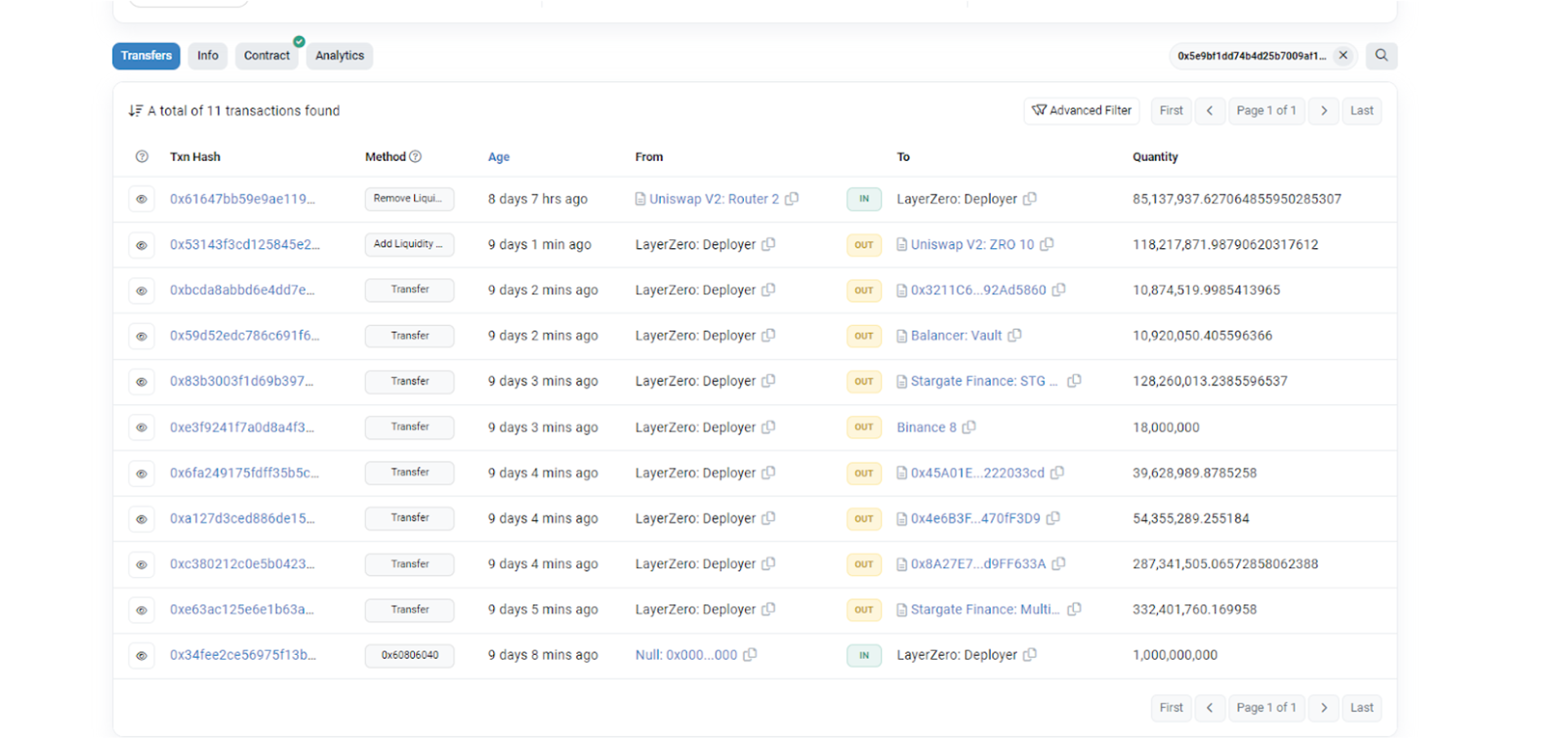Select the quantity 1,000,000,000
The image size is (1568, 738).
[x=1175, y=655]
